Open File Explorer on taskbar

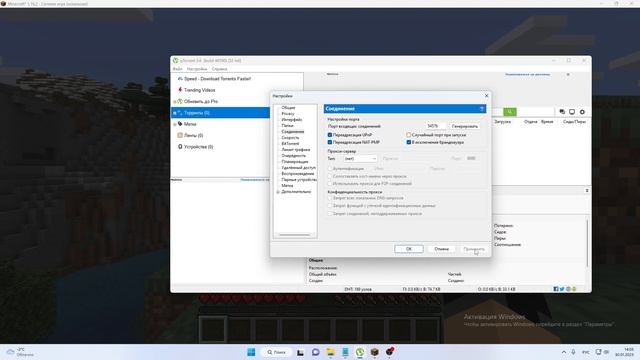[330, 352]
